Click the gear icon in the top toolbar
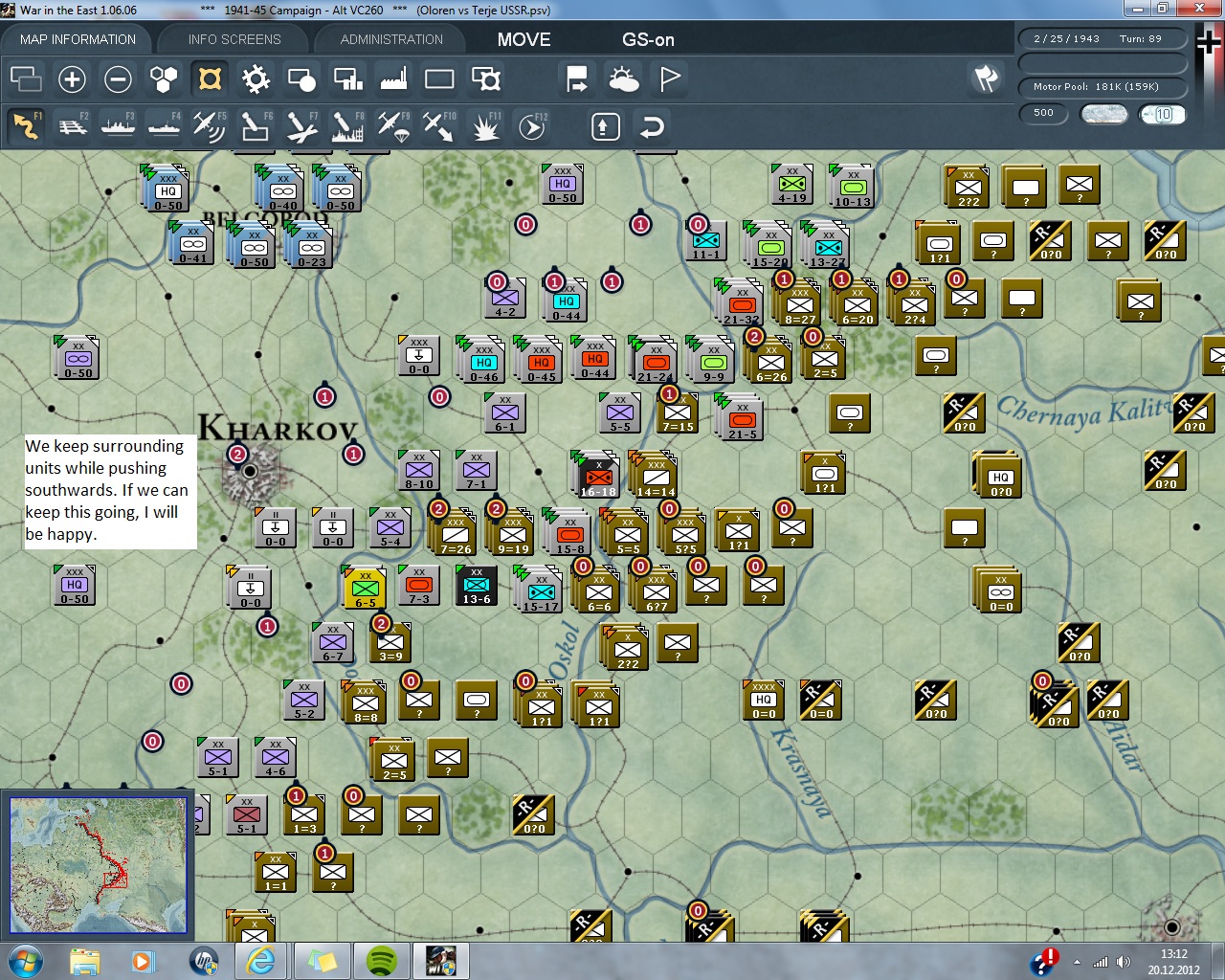 (256, 79)
